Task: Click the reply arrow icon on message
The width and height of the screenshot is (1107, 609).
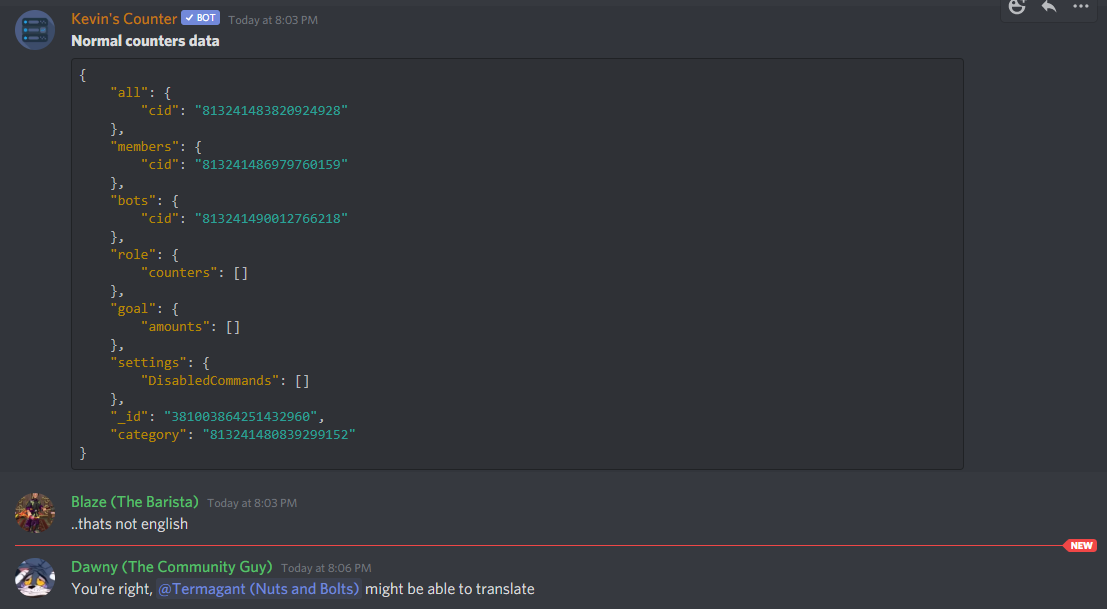Action: coord(1049,7)
